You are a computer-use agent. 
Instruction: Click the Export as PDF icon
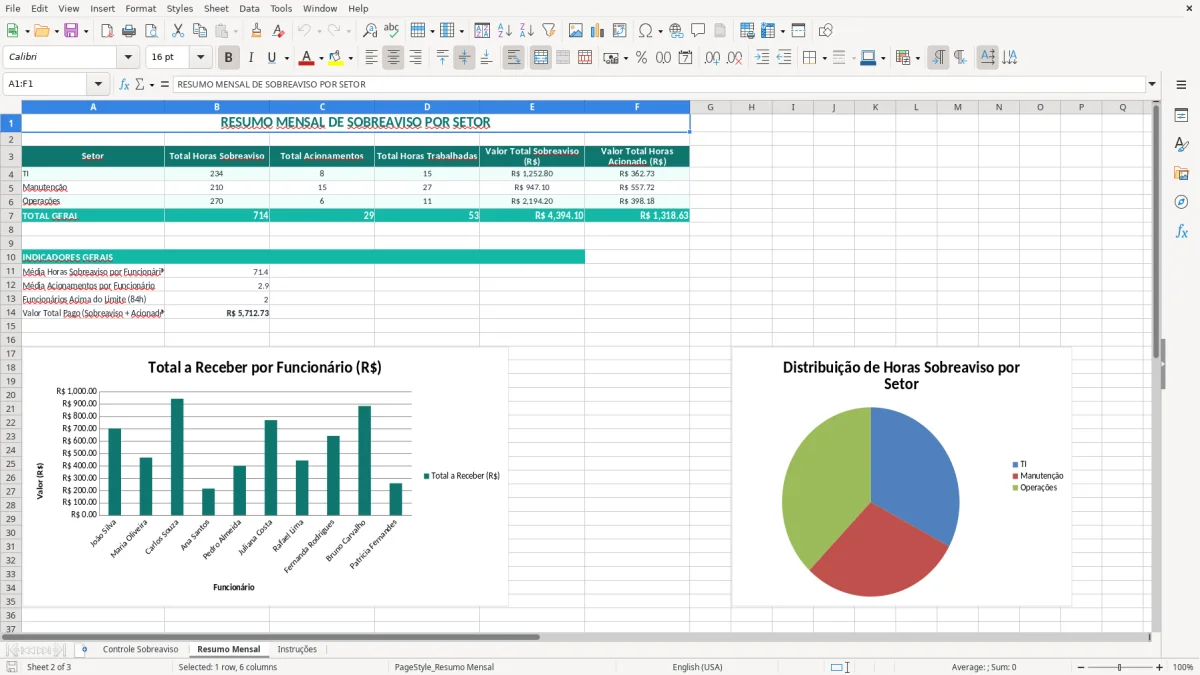point(107,31)
